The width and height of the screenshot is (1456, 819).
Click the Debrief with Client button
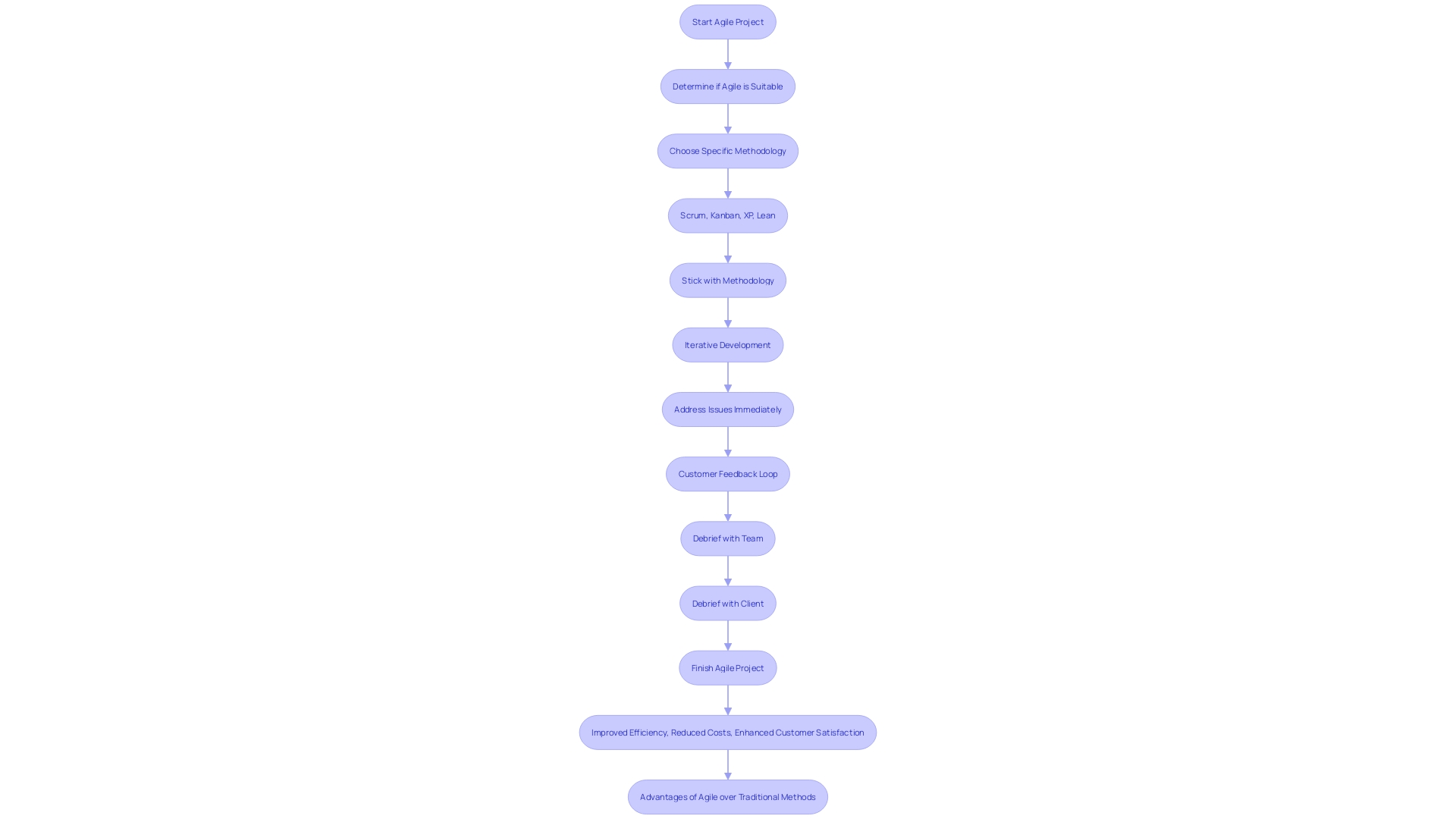[728, 602]
